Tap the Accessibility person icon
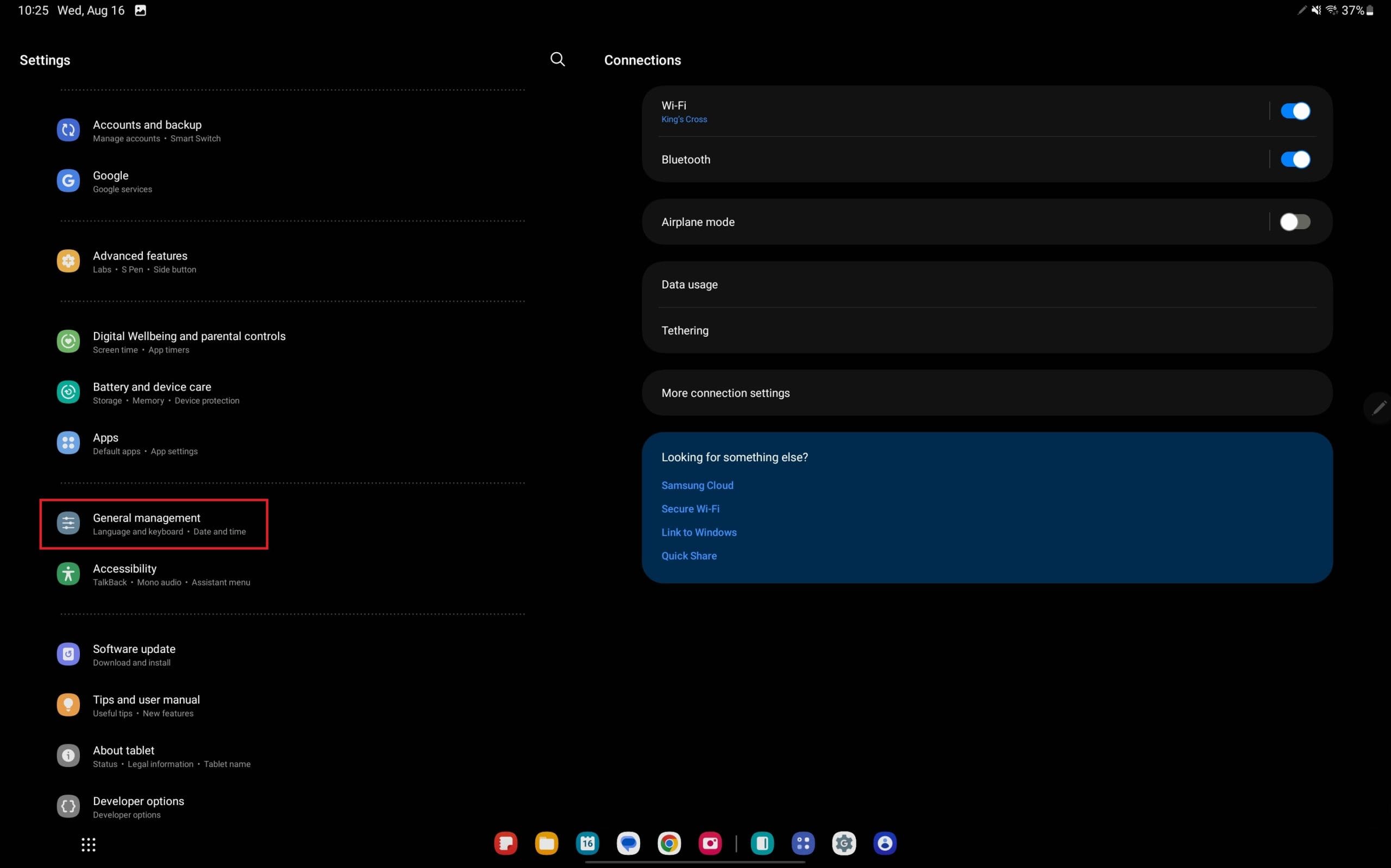Viewport: 1391px width, 868px height. pyautogui.click(x=68, y=574)
